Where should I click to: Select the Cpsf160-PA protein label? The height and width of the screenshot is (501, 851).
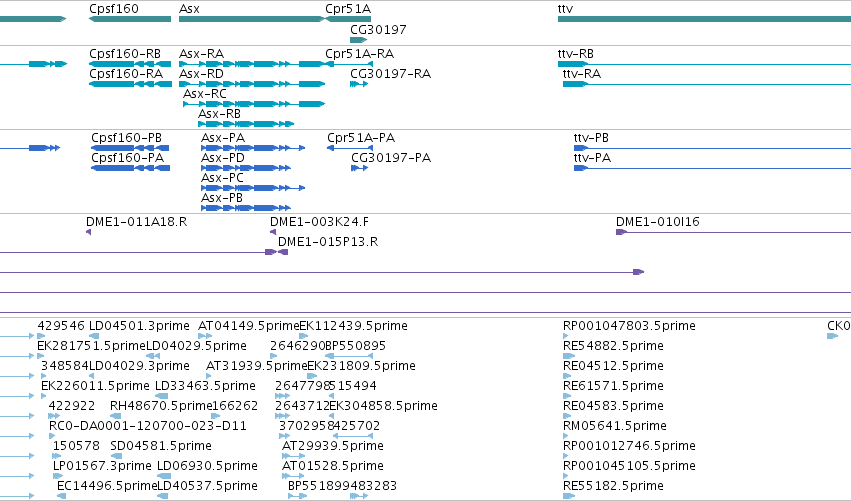[128, 158]
